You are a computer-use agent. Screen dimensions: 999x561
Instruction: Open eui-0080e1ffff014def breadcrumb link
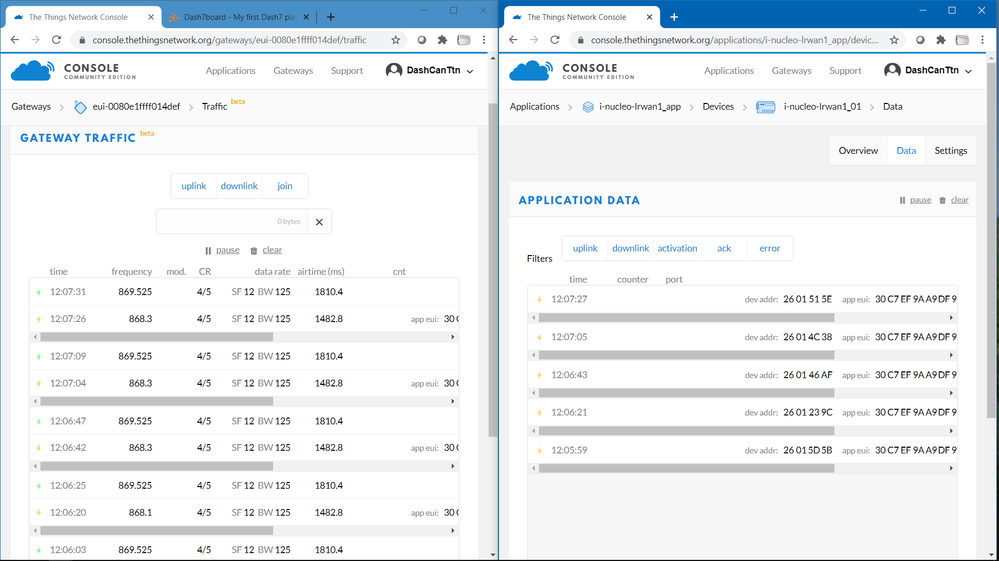point(136,106)
